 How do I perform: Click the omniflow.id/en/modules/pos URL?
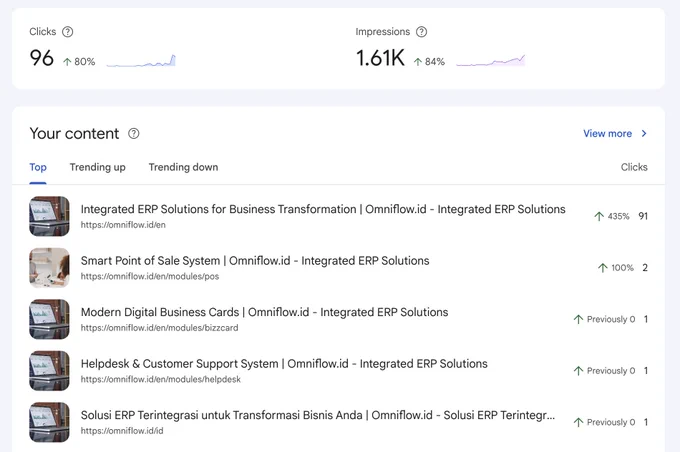[150, 277]
